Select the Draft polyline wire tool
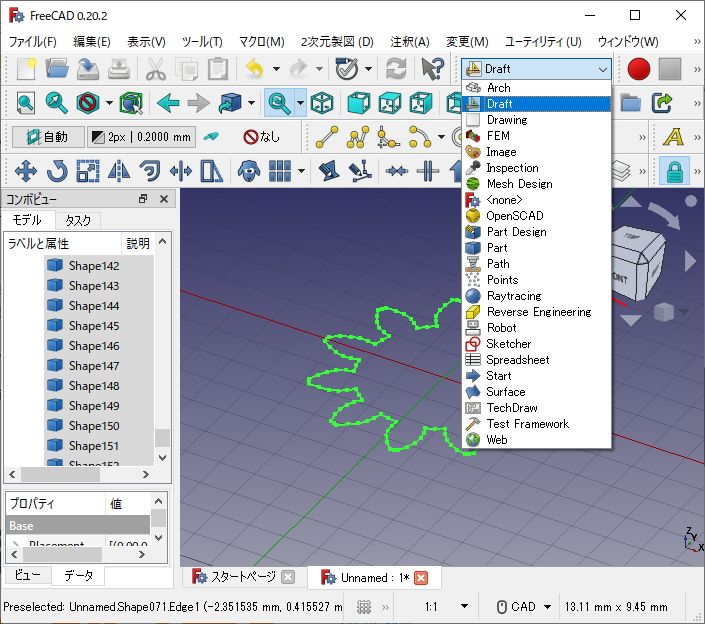 point(358,137)
